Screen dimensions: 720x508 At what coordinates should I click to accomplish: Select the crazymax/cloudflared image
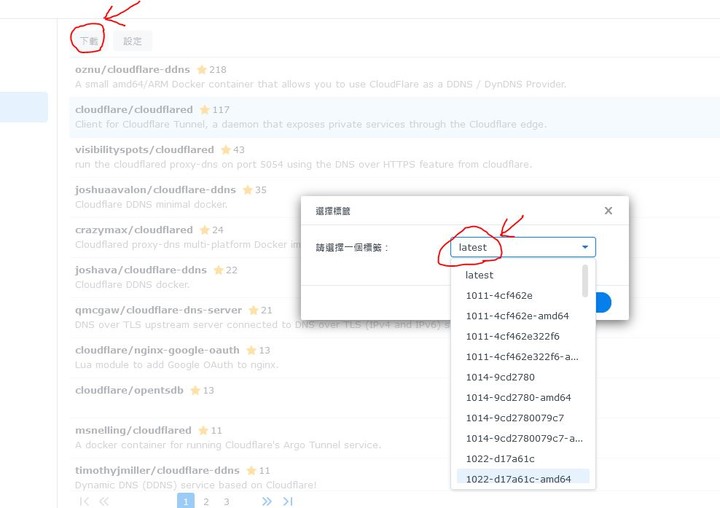point(185,237)
